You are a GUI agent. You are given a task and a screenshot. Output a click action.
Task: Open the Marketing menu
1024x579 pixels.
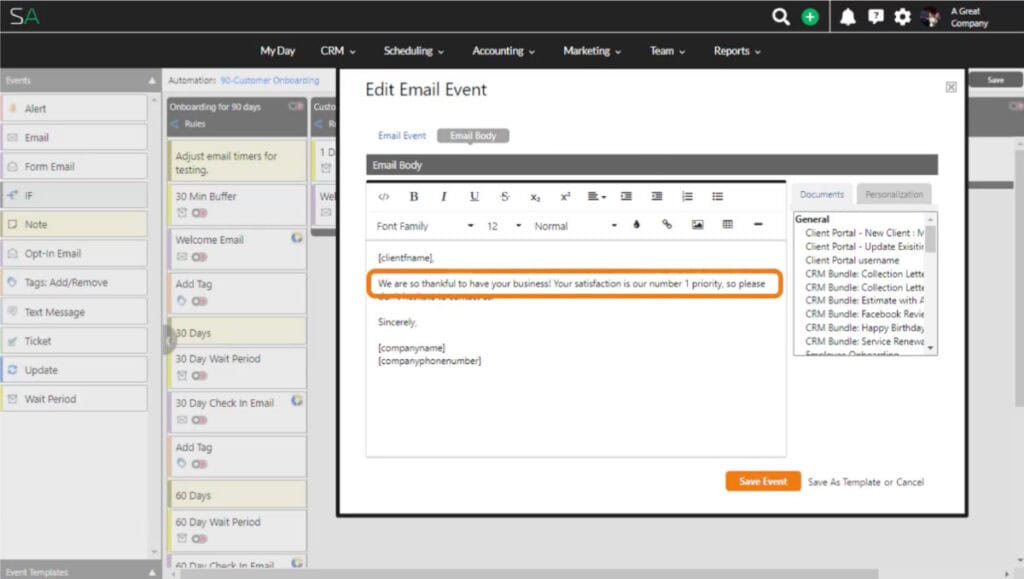(x=592, y=51)
